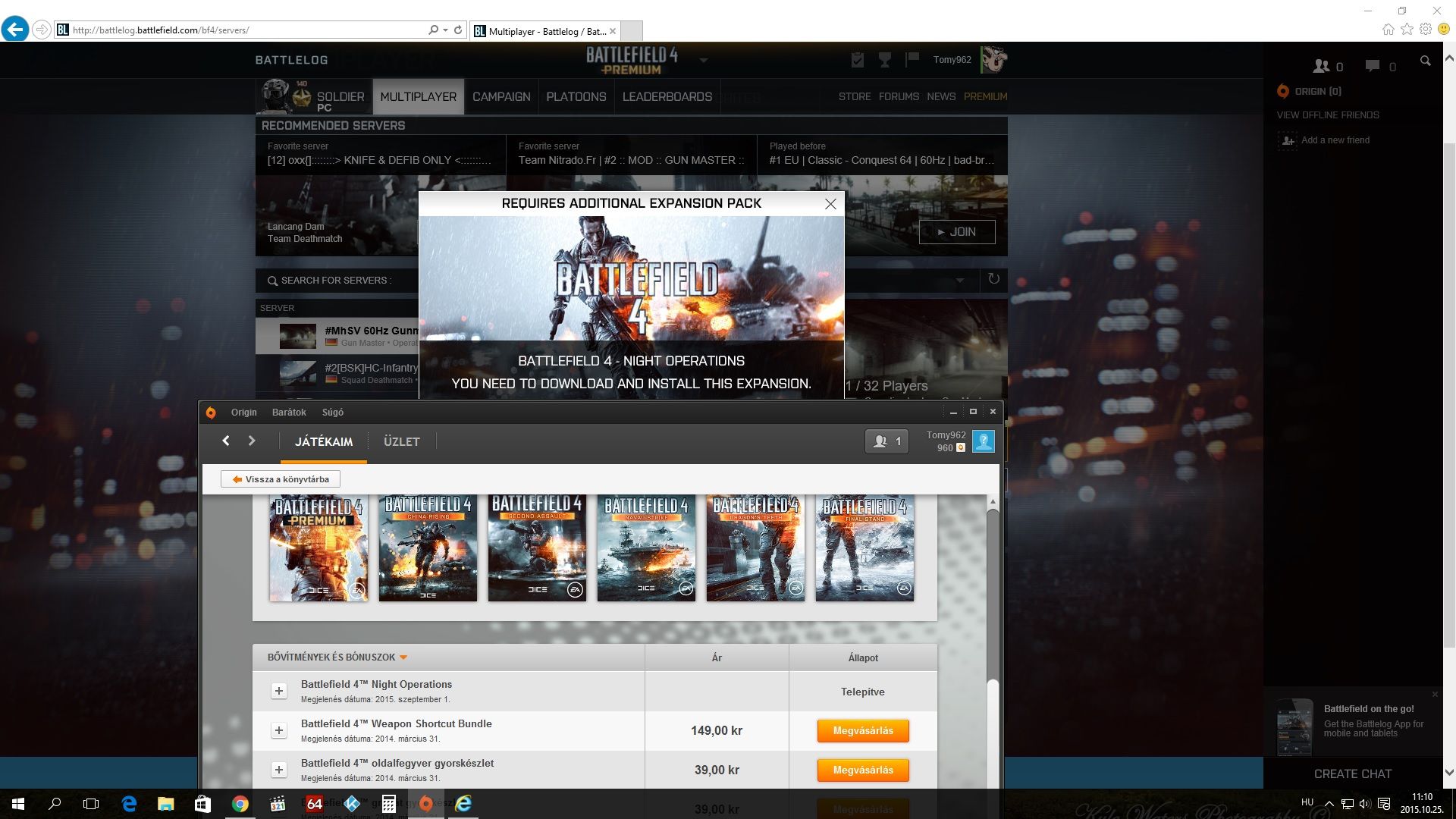Click the Battlelog notifications flag icon

[912, 59]
